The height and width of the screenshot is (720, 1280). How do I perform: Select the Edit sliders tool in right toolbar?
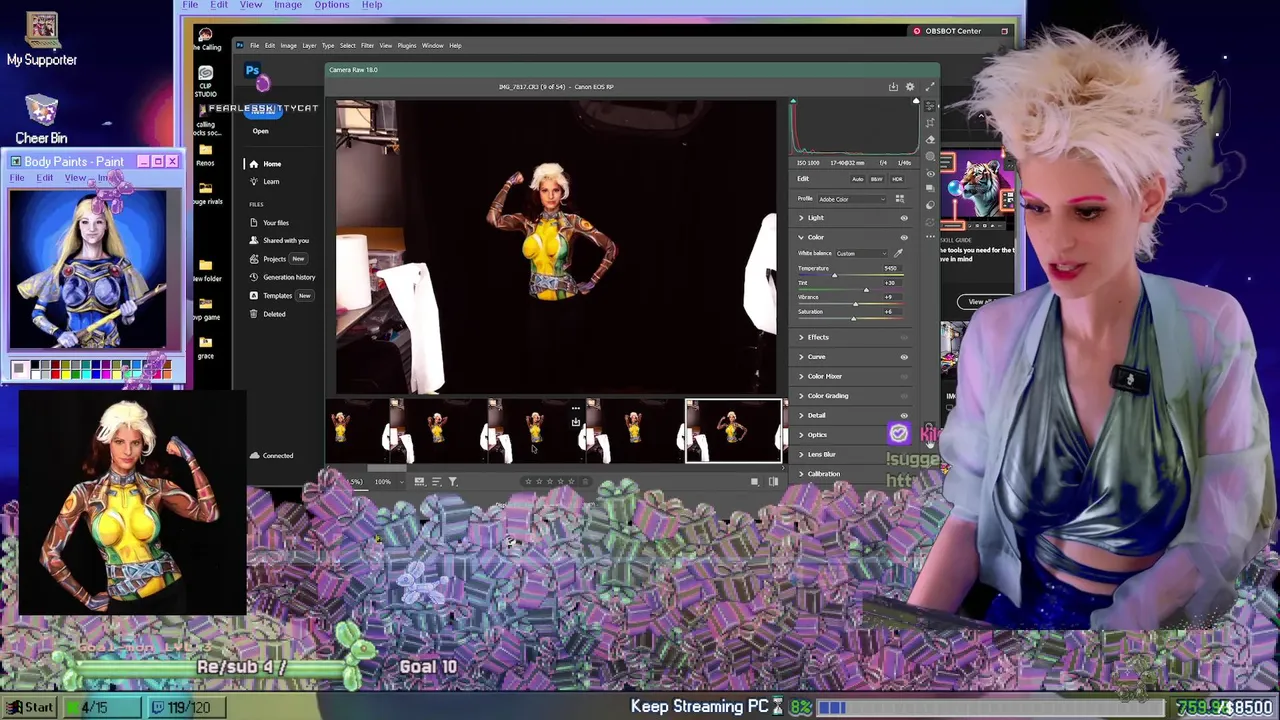coord(930,106)
